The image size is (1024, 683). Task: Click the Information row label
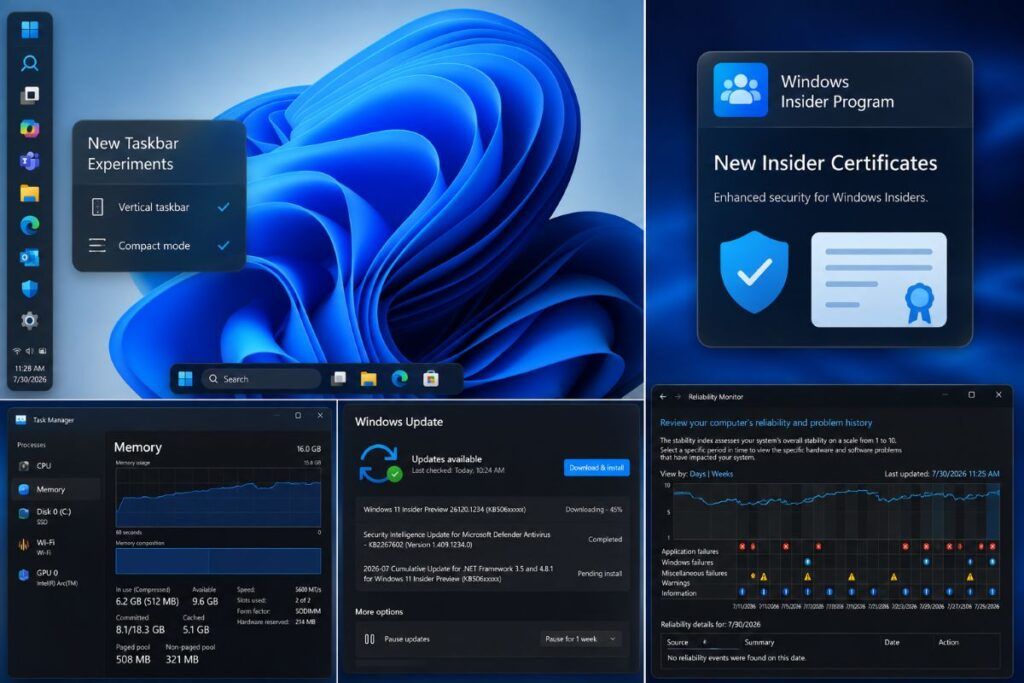(679, 594)
